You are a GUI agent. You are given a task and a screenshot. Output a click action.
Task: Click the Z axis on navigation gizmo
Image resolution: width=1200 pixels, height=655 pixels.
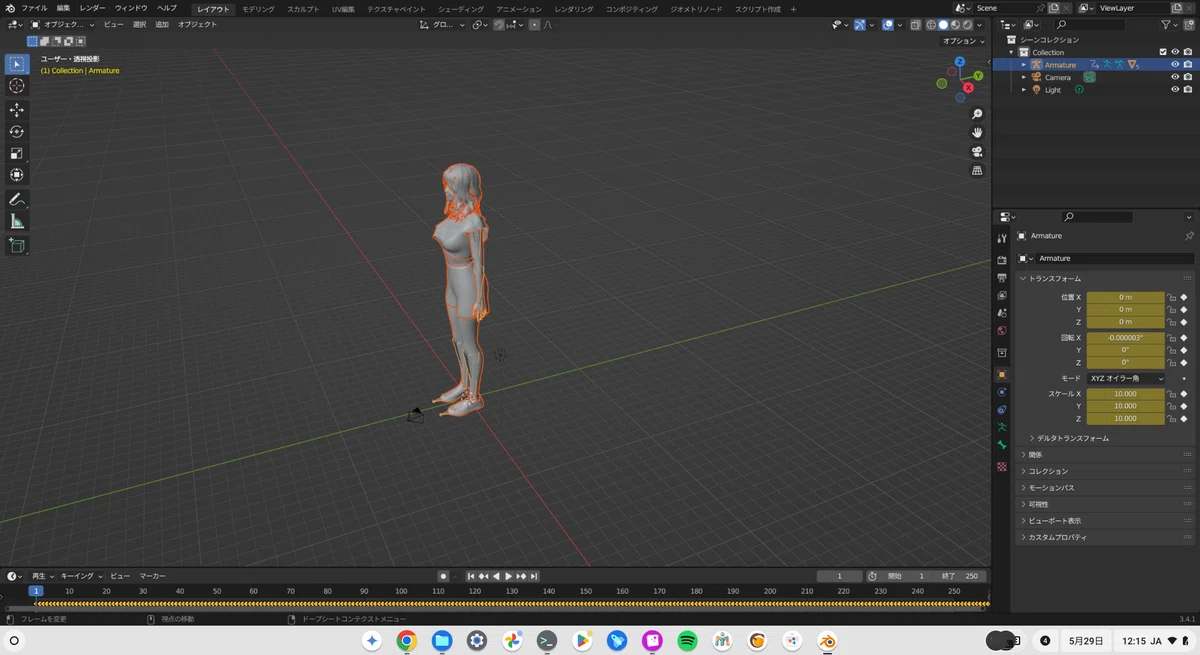pyautogui.click(x=959, y=62)
